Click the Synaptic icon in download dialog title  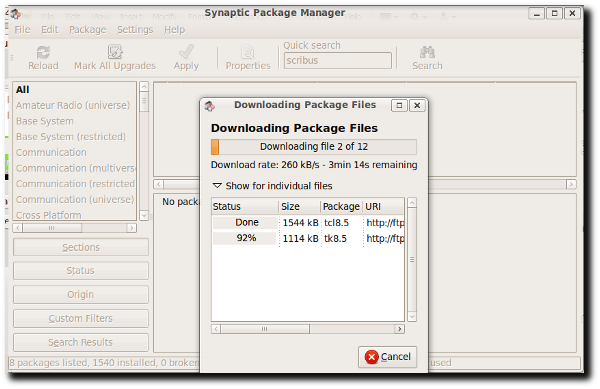[x=210, y=106]
